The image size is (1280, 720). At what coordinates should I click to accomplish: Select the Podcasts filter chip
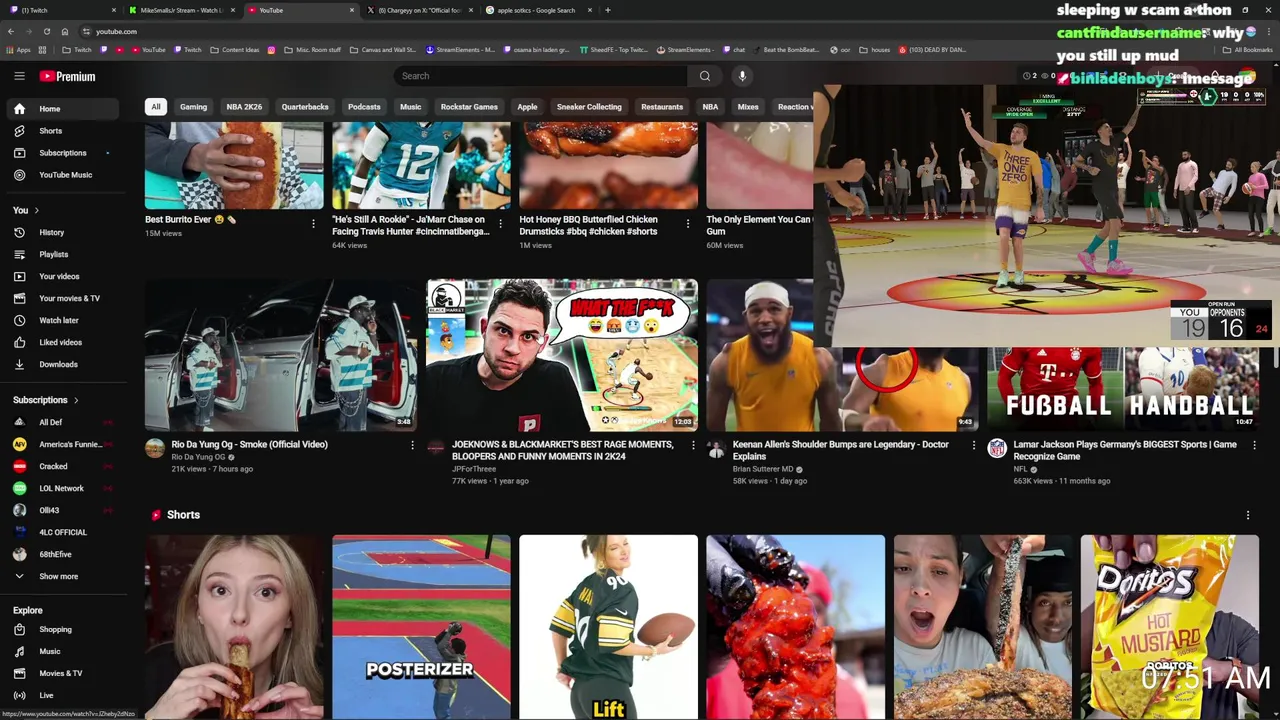(364, 107)
